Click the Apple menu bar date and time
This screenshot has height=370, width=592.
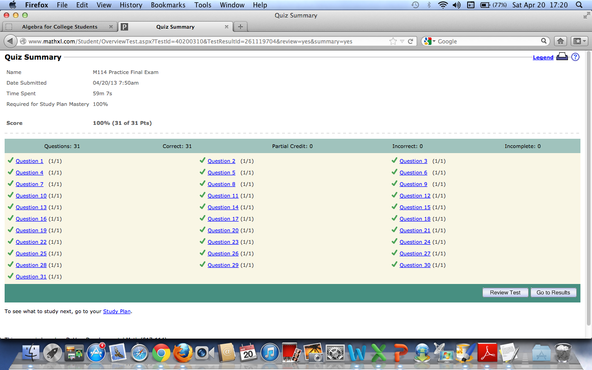(540, 5)
